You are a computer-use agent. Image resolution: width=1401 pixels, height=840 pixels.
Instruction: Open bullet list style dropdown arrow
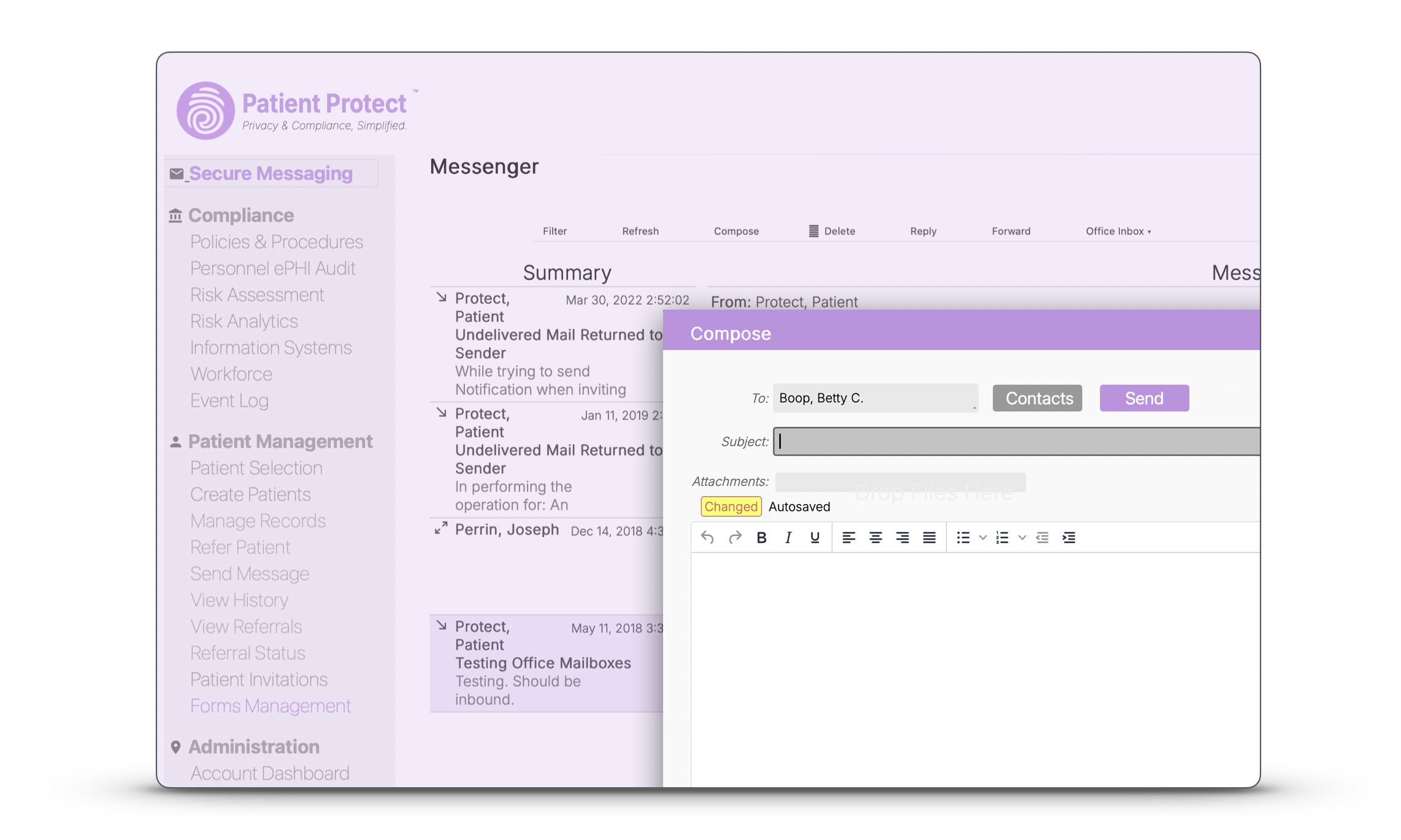coord(983,538)
